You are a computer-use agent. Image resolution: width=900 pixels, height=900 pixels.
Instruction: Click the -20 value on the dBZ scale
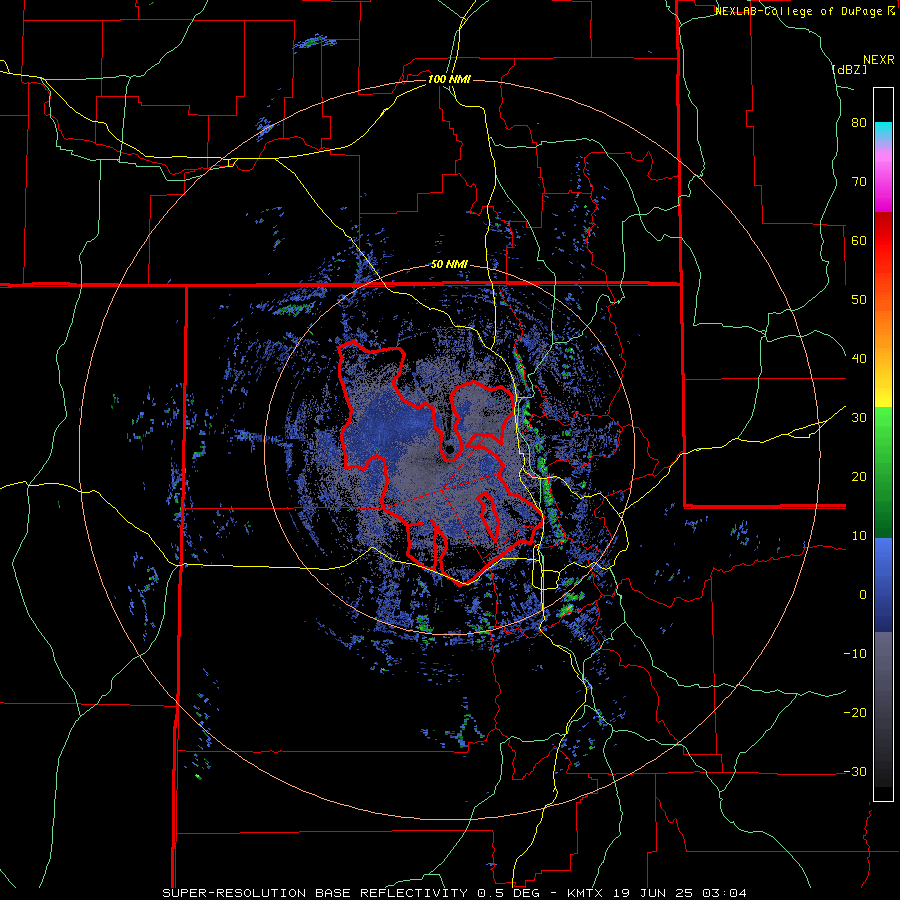tap(855, 712)
